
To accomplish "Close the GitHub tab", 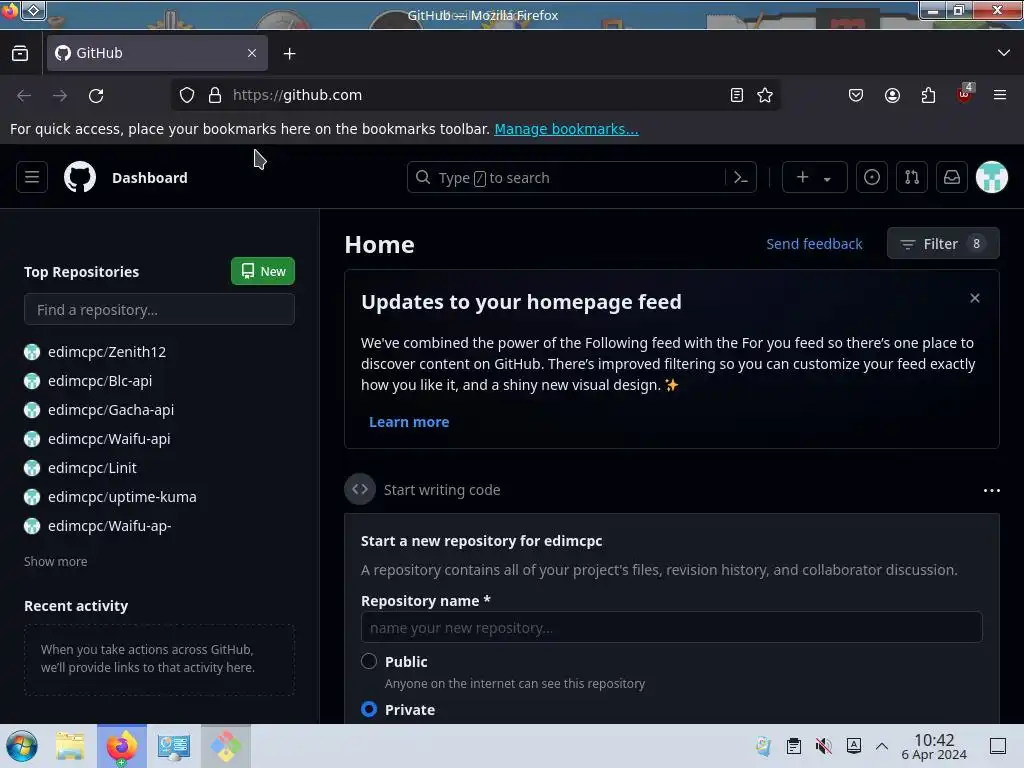I will pos(252,53).
